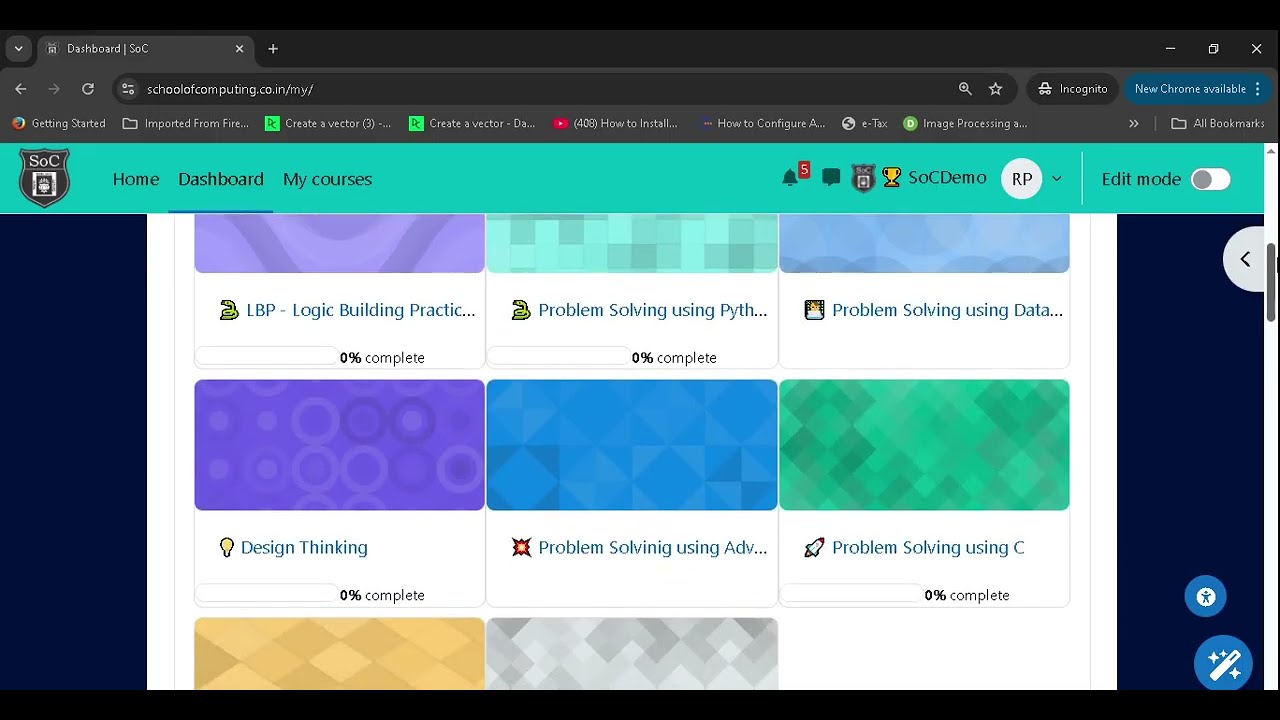Image resolution: width=1280 pixels, height=720 pixels.
Task: Open Problem Solving using Data... course
Action: 947,310
